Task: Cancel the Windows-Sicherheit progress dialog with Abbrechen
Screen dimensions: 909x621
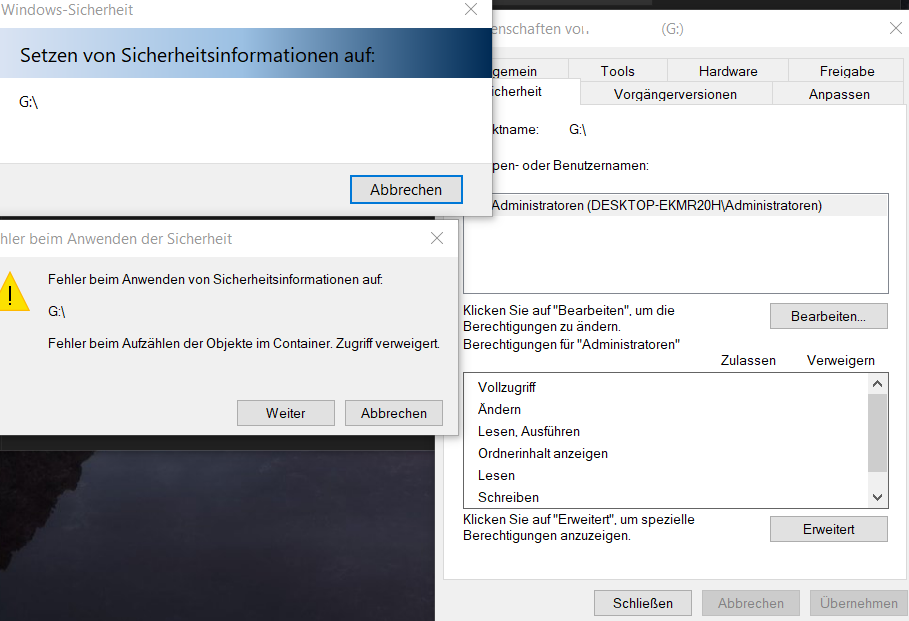Action: tap(406, 190)
